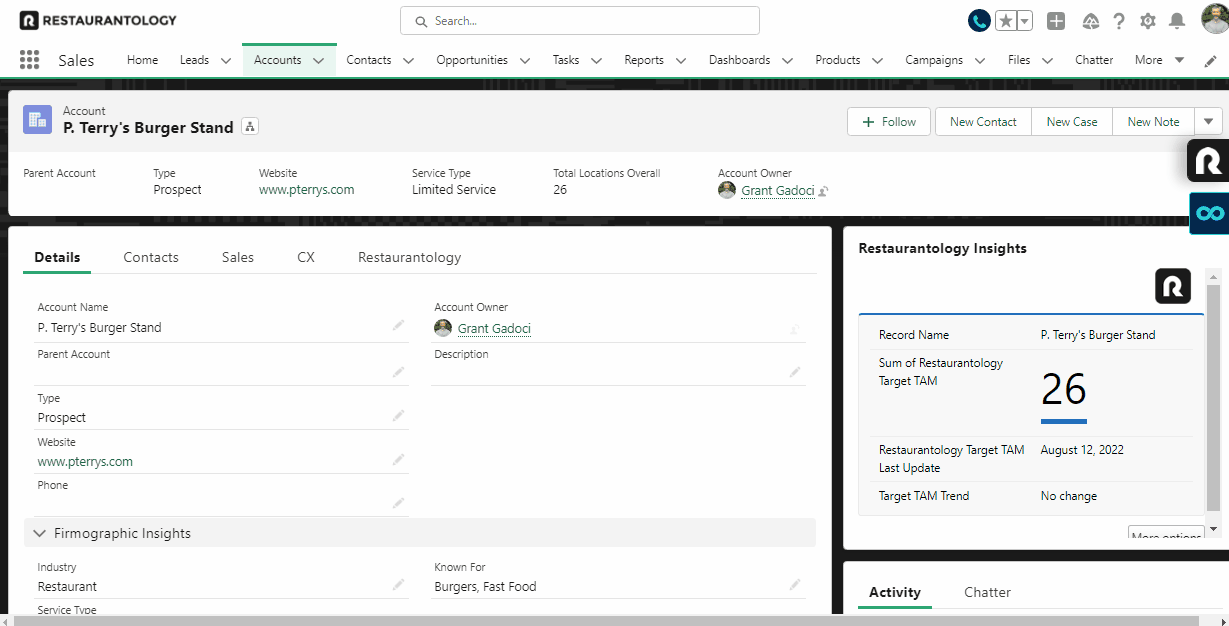This screenshot has width=1229, height=626.
Task: Open the App Launcher grid icon
Action: coord(29,60)
